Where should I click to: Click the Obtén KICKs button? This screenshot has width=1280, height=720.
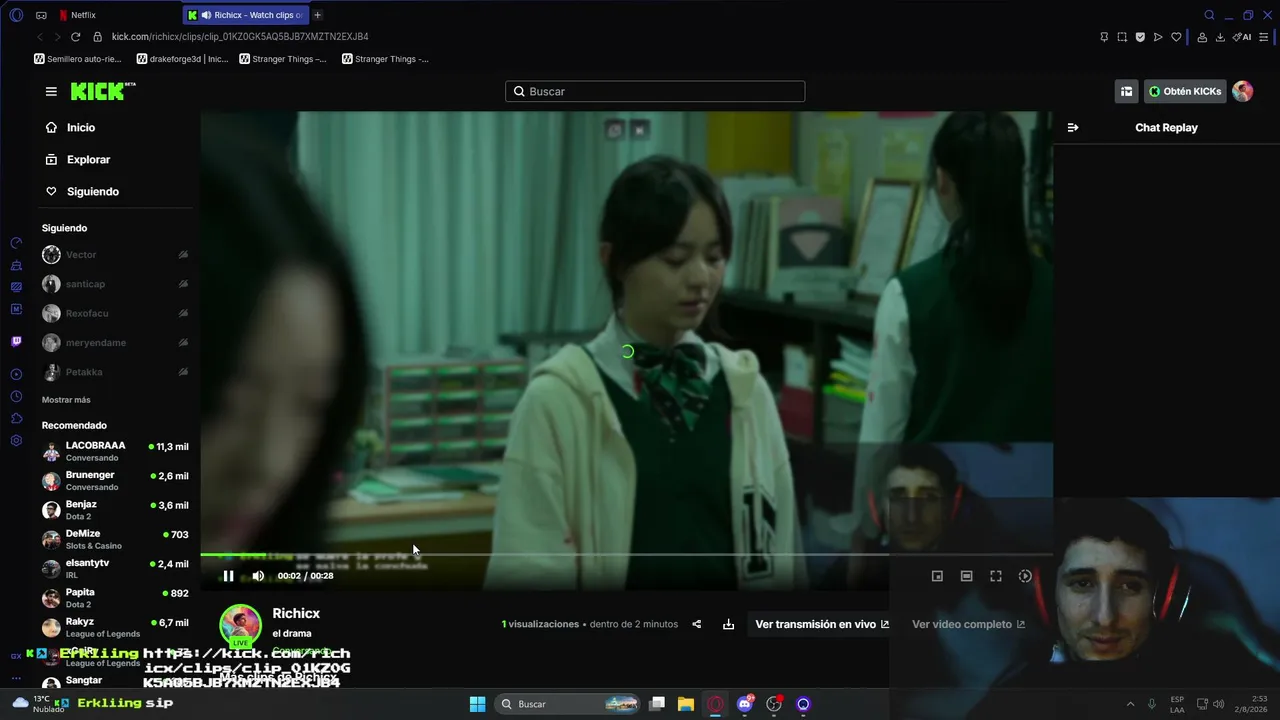click(1185, 91)
